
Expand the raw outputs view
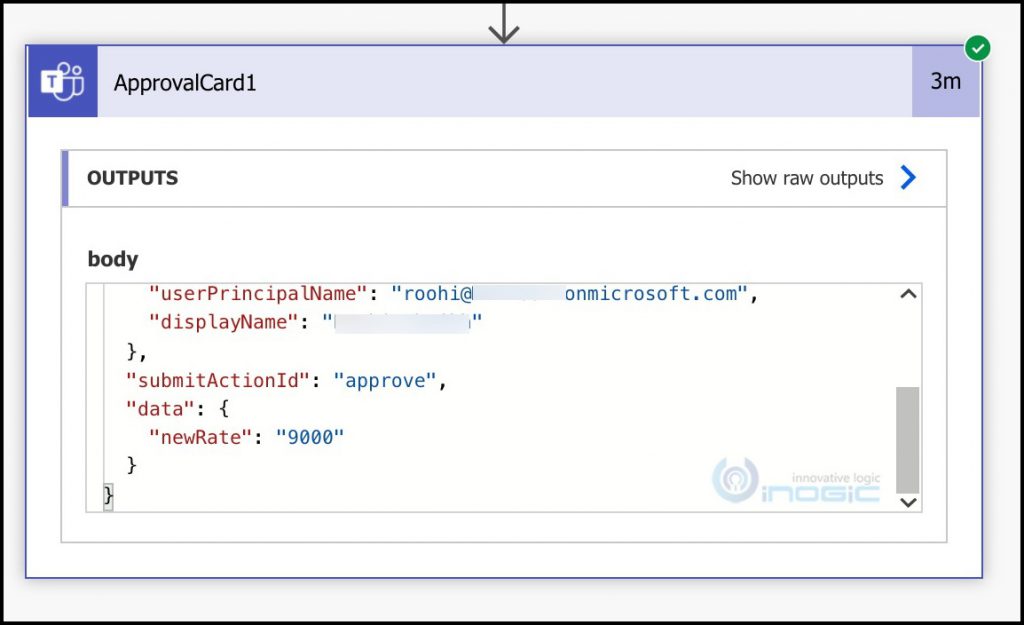tap(806, 178)
